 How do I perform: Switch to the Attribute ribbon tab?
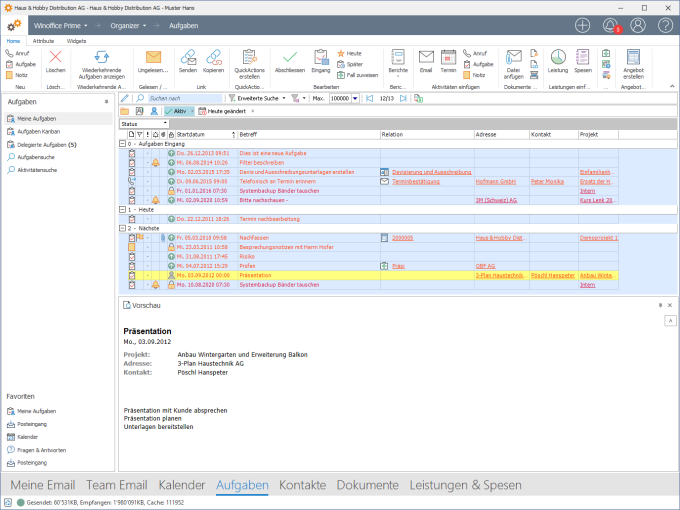tap(43, 41)
